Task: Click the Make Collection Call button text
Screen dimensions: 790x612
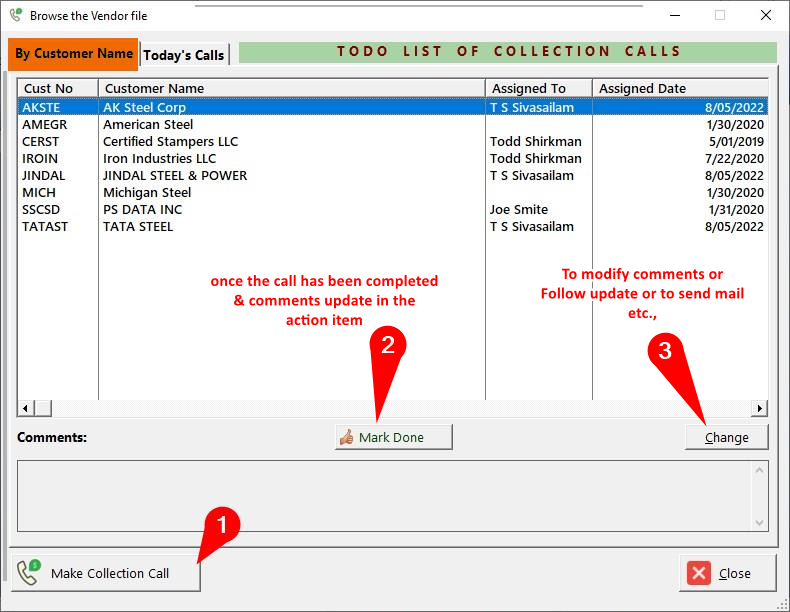Action: 110,573
